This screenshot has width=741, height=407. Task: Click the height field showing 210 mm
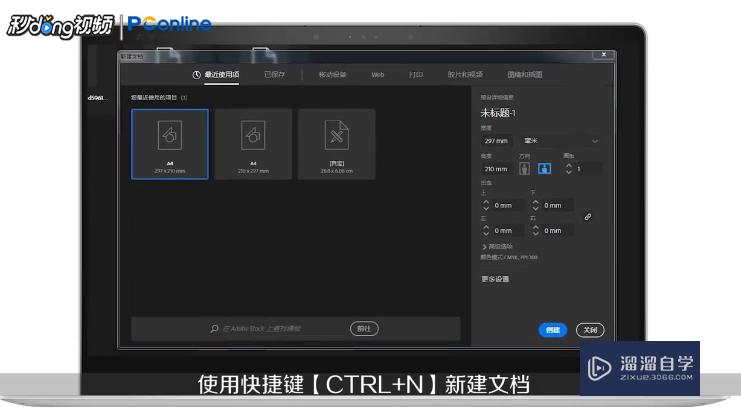click(496, 169)
